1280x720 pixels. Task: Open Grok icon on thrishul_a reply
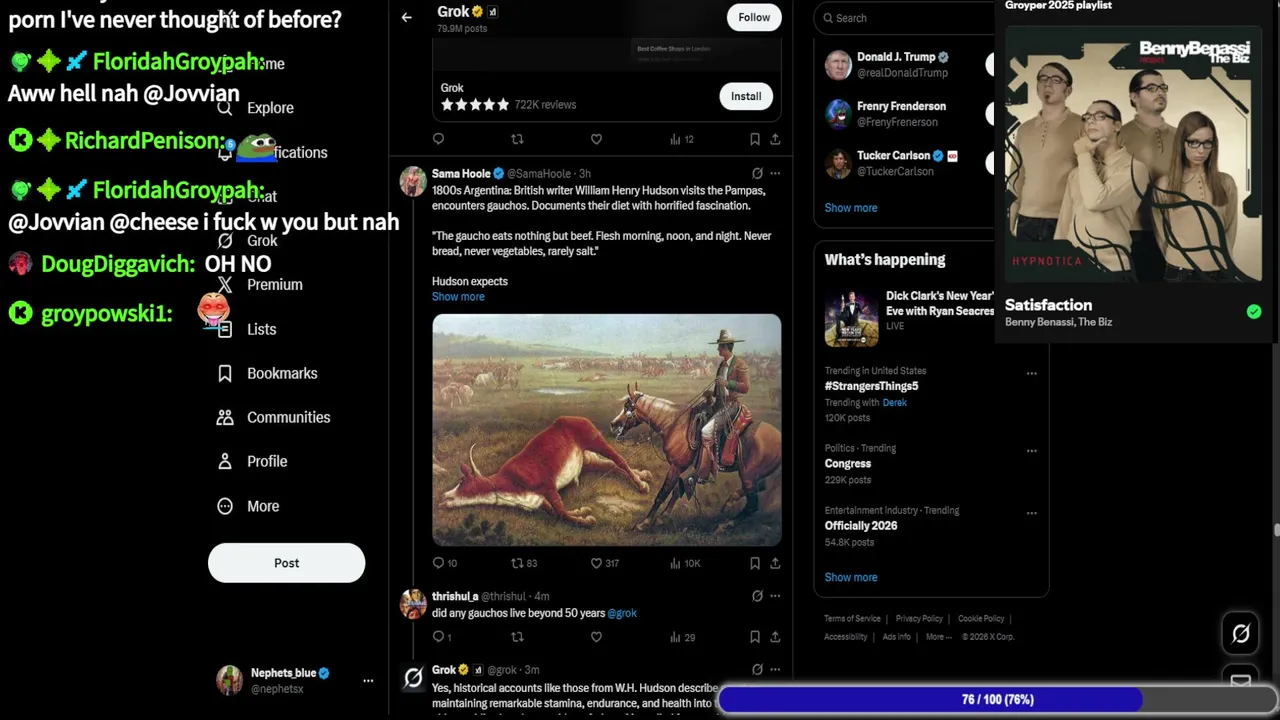pyautogui.click(x=757, y=596)
